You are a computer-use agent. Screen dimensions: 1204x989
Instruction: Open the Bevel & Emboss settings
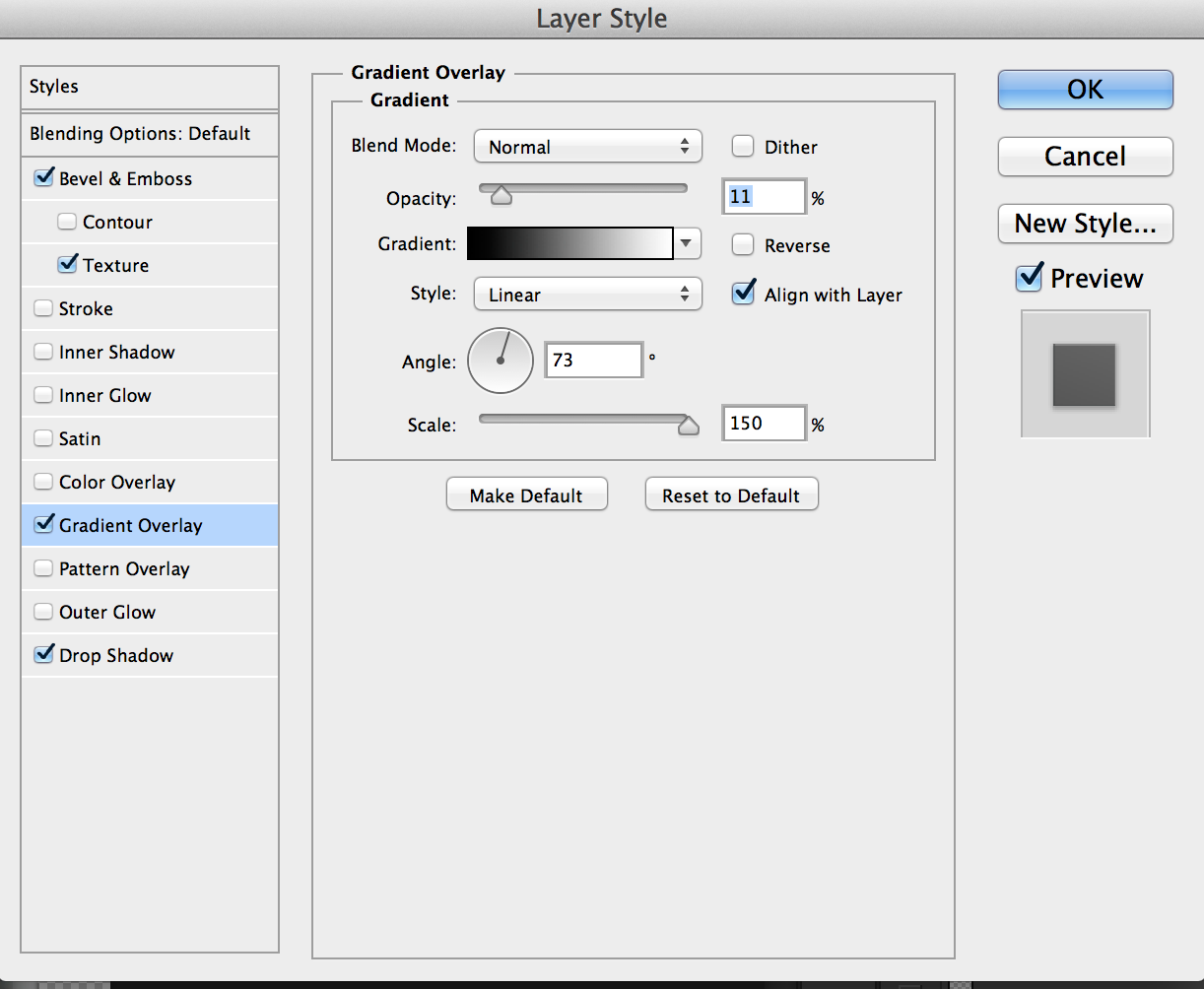tap(125, 178)
